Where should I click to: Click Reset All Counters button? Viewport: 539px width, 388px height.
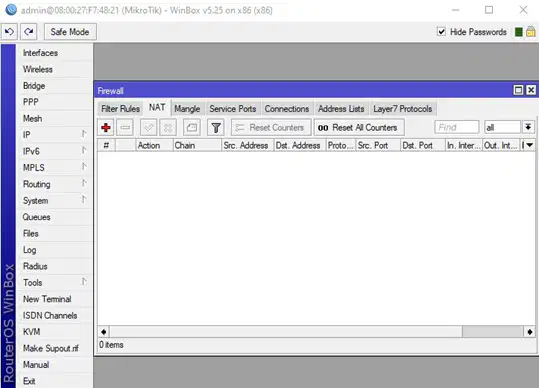coord(359,128)
